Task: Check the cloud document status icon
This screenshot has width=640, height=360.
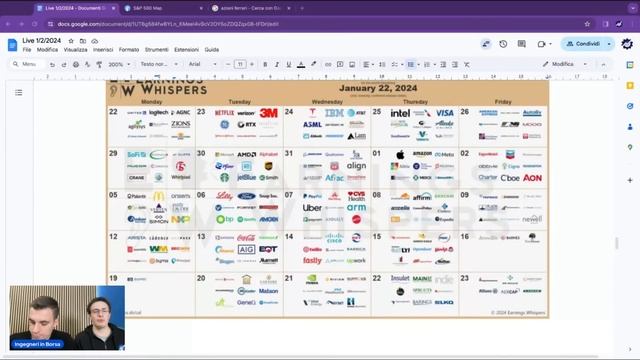Action: pos(95,41)
